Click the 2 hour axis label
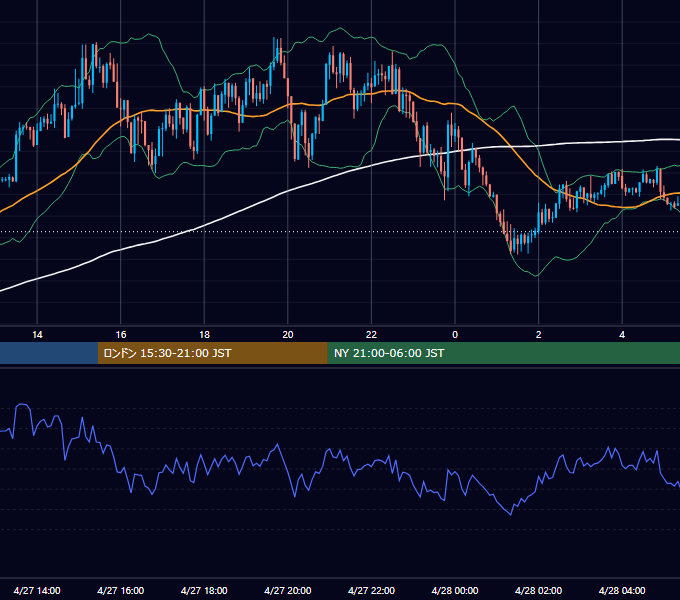This screenshot has width=680, height=600. point(539,335)
